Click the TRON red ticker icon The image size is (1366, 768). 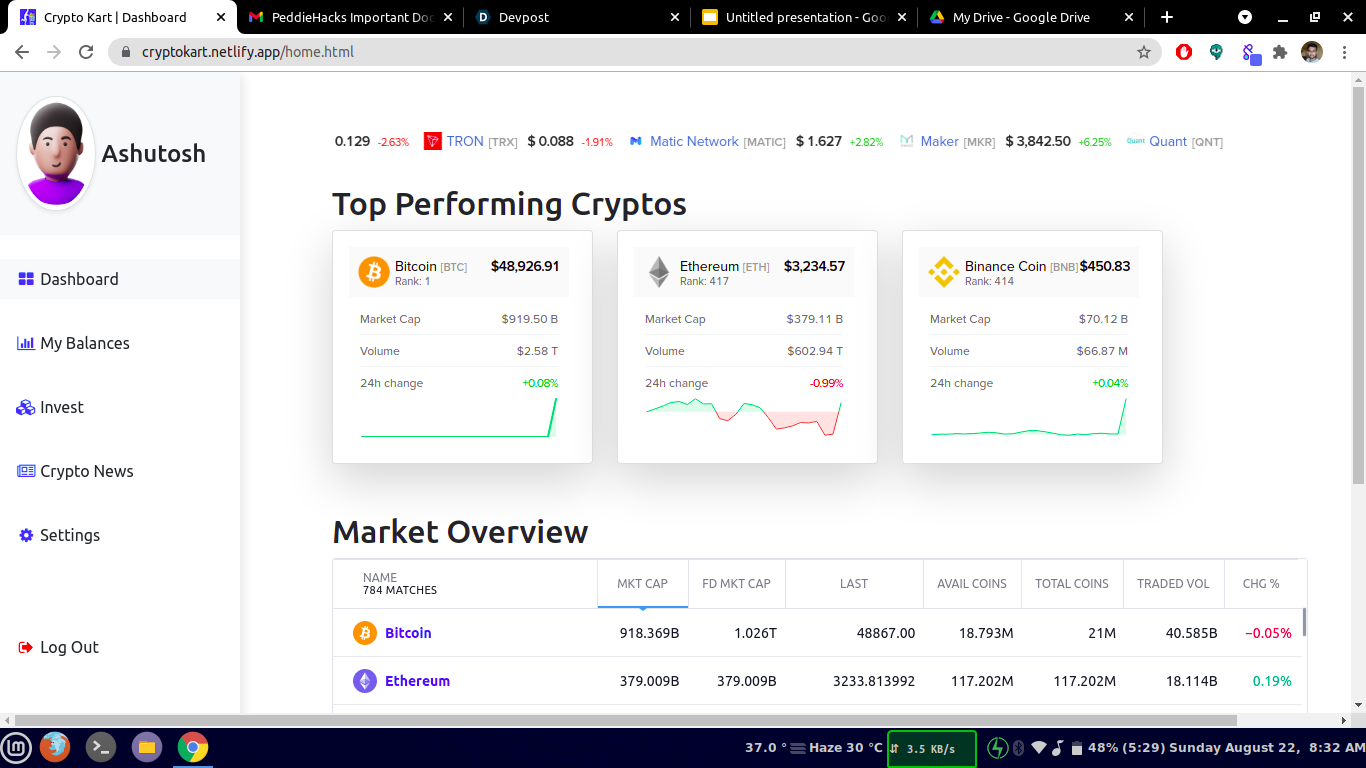pyautogui.click(x=433, y=141)
